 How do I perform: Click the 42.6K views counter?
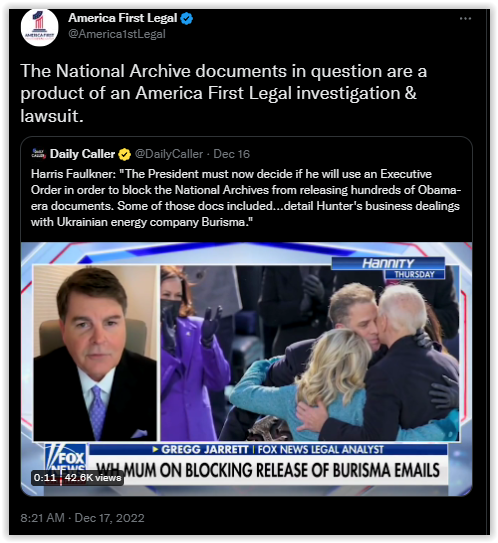pos(93,478)
